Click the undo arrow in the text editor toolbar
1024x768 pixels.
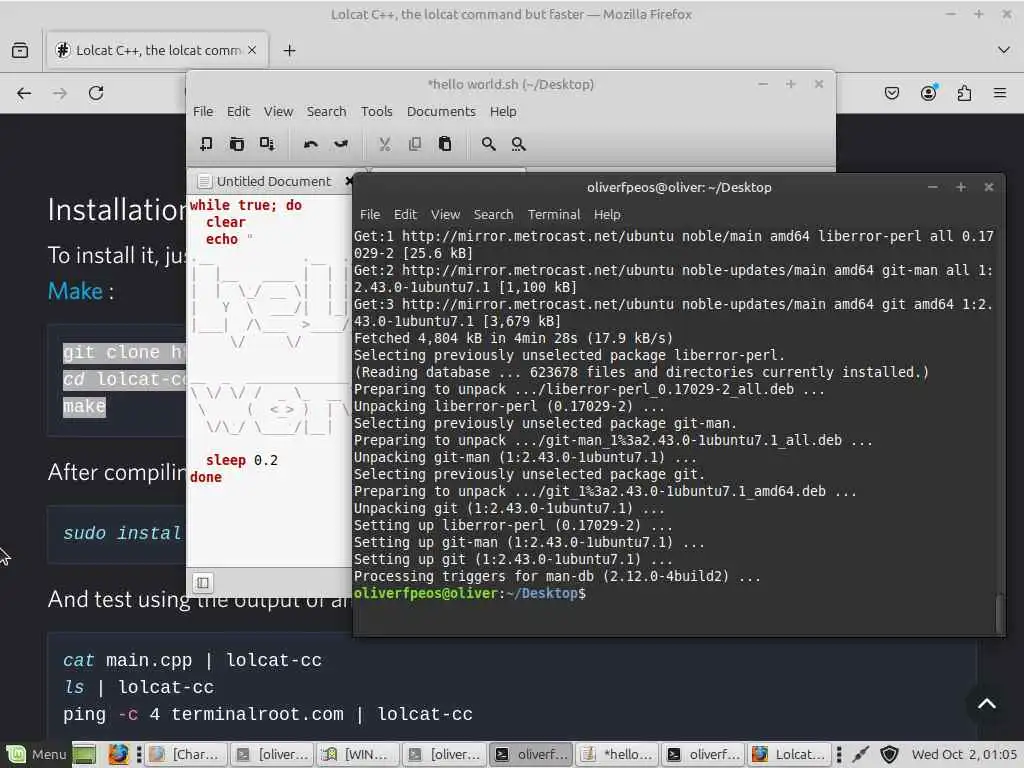tap(311, 144)
